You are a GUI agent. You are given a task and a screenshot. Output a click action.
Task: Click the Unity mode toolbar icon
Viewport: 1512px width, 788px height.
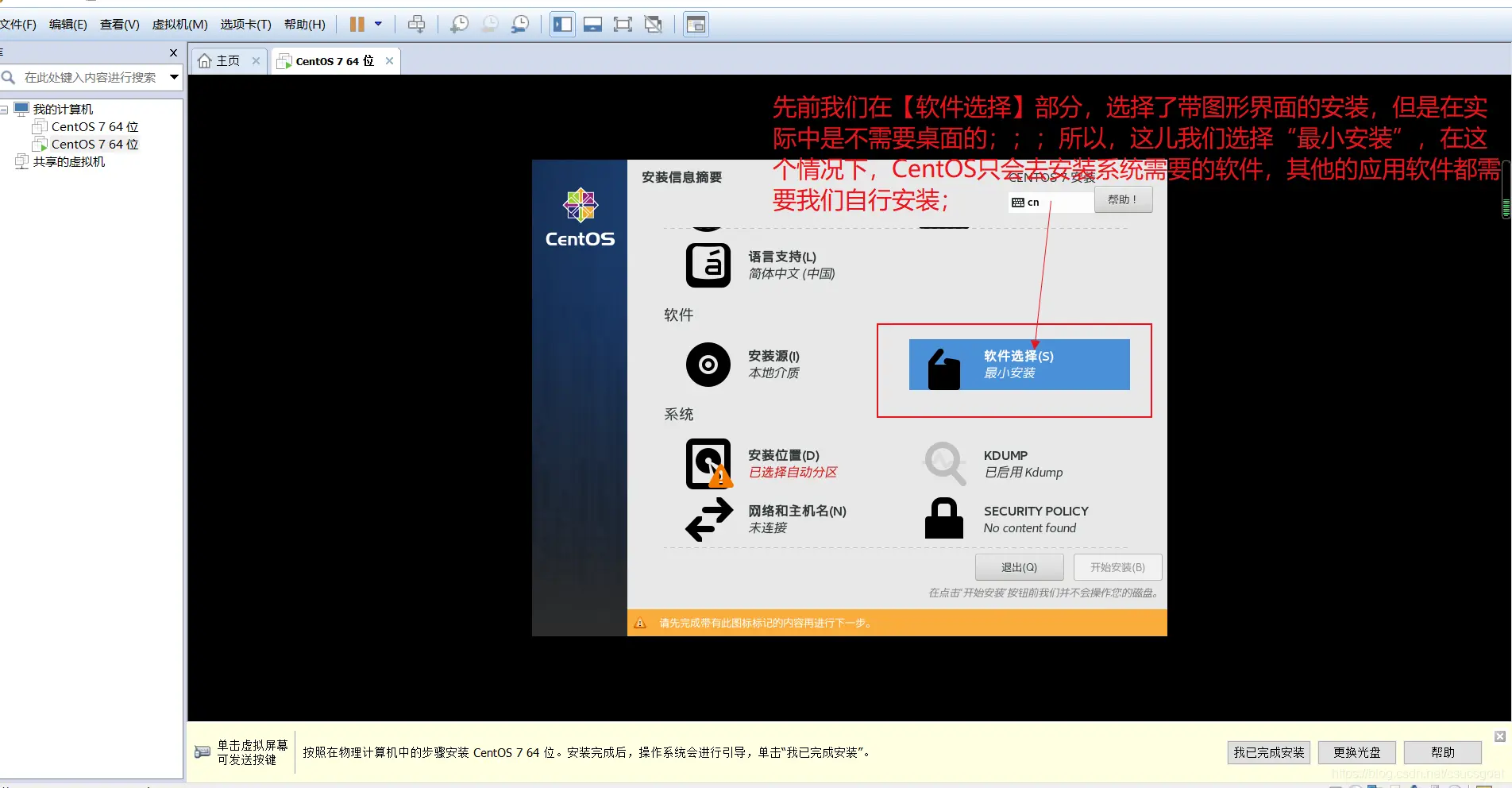tap(654, 25)
